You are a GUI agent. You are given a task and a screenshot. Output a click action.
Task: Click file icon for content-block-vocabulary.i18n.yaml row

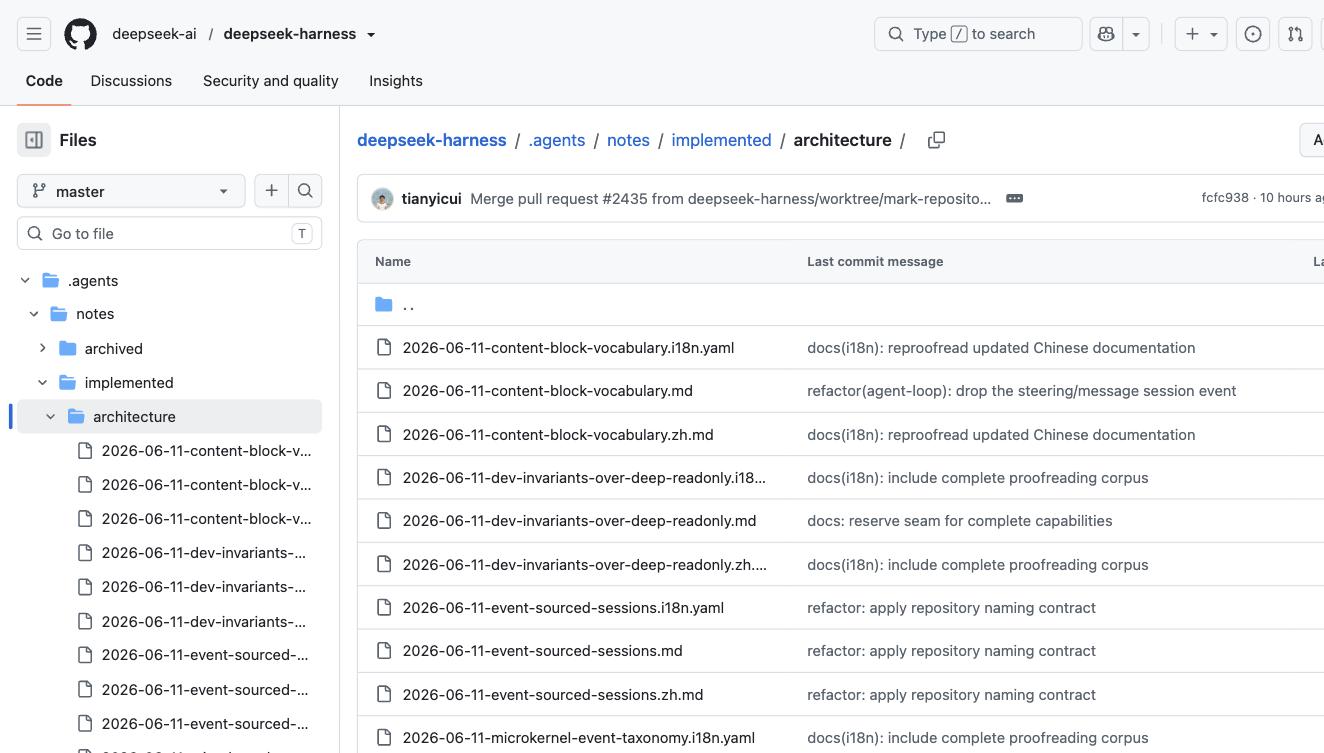384,347
